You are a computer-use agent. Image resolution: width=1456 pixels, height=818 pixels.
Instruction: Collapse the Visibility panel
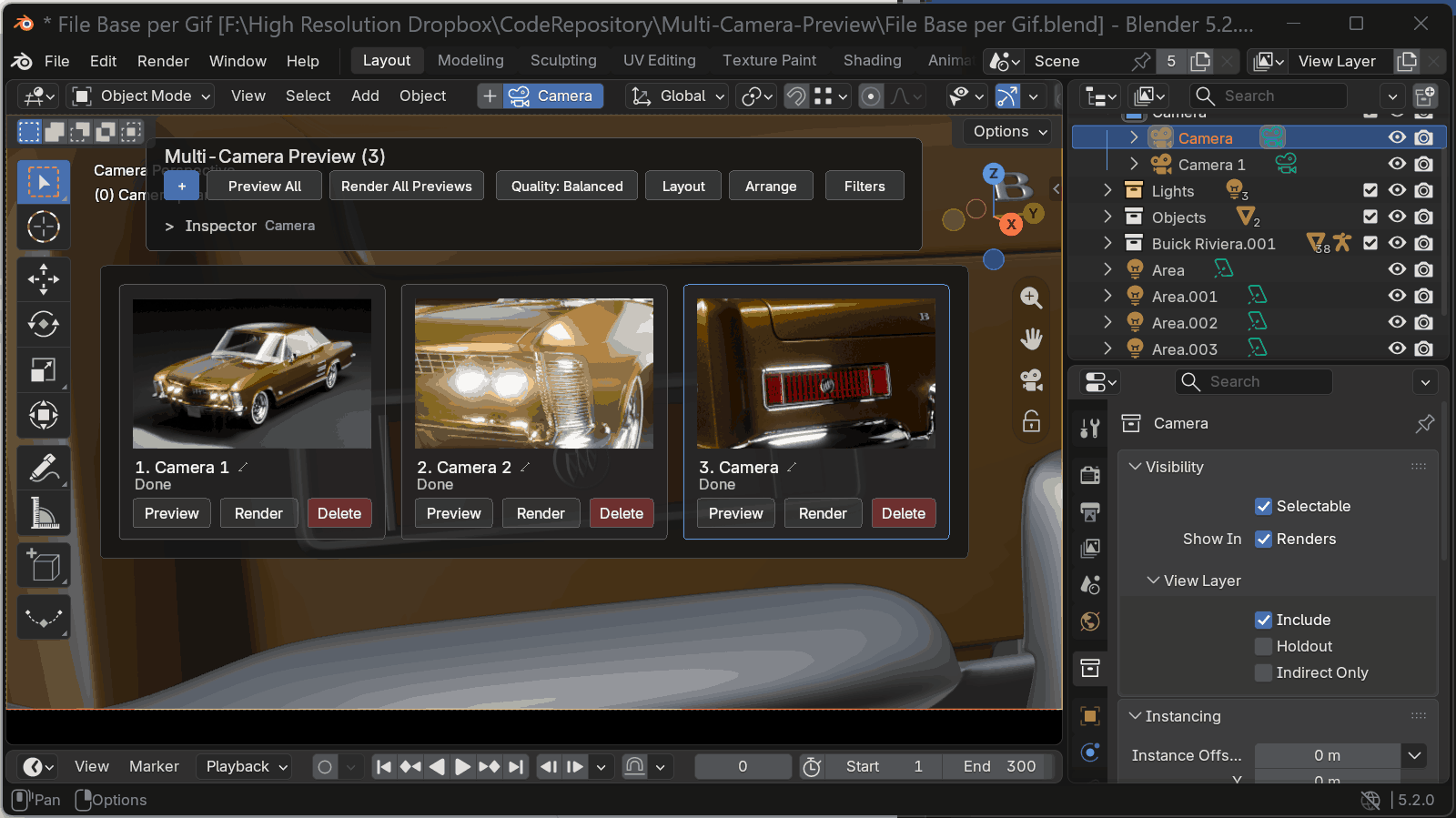tap(1135, 467)
